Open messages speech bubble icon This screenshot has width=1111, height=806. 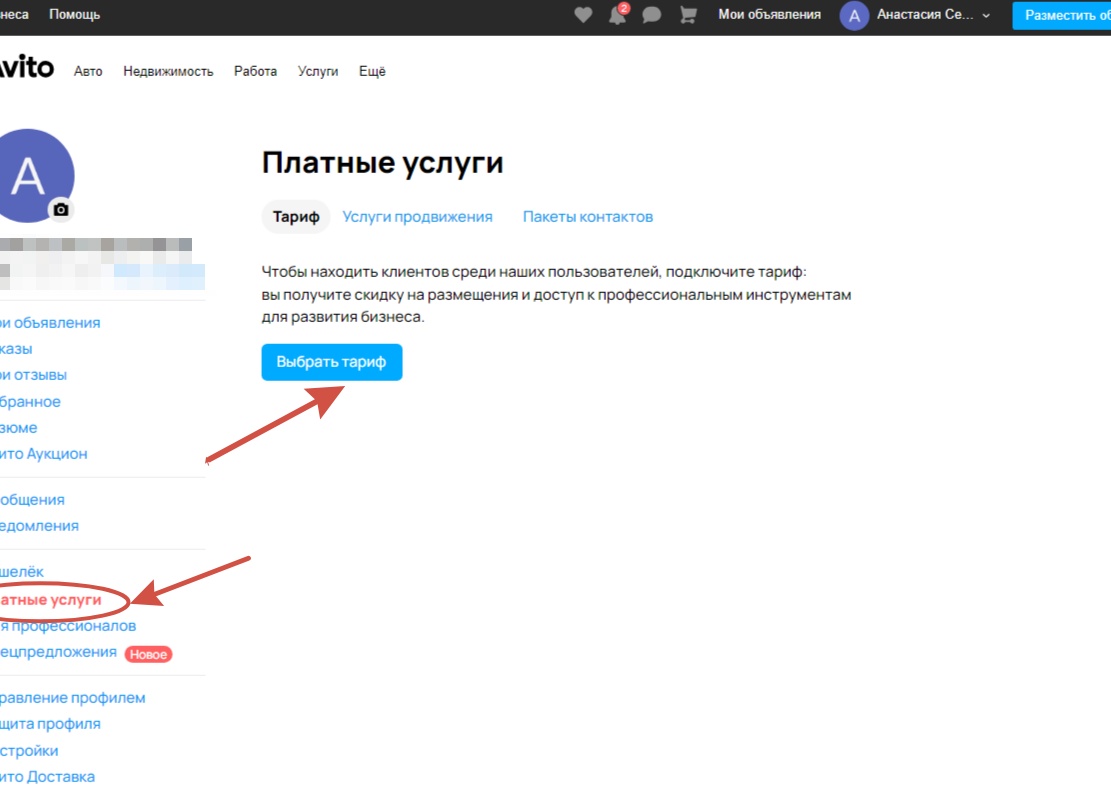point(652,15)
